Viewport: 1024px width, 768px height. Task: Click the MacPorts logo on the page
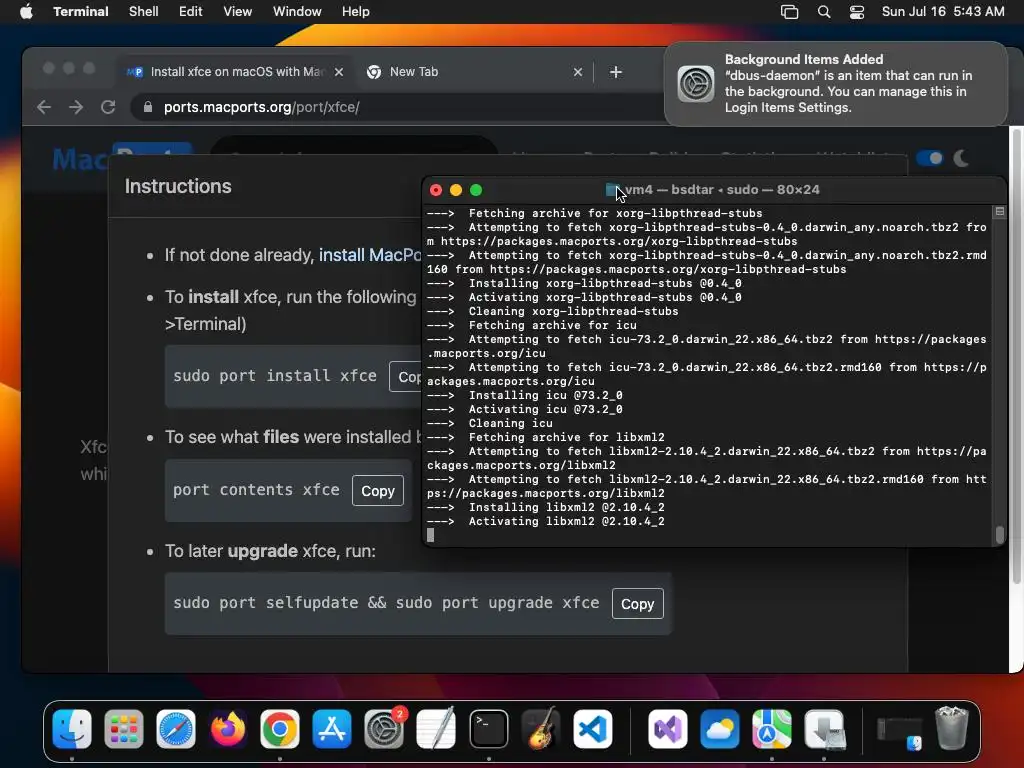click(121, 159)
